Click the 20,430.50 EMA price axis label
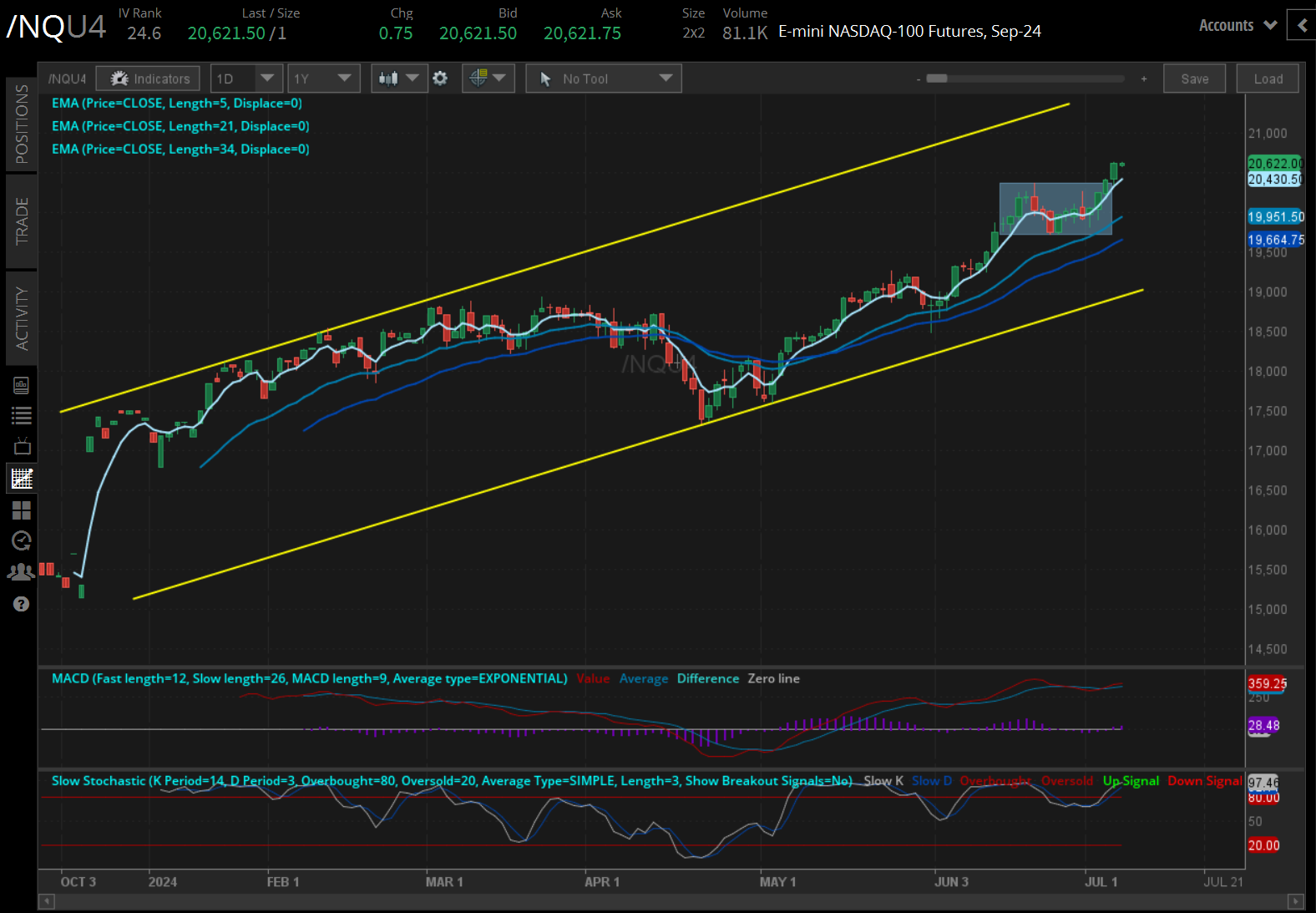Viewport: 1316px width, 913px height. click(x=1275, y=180)
